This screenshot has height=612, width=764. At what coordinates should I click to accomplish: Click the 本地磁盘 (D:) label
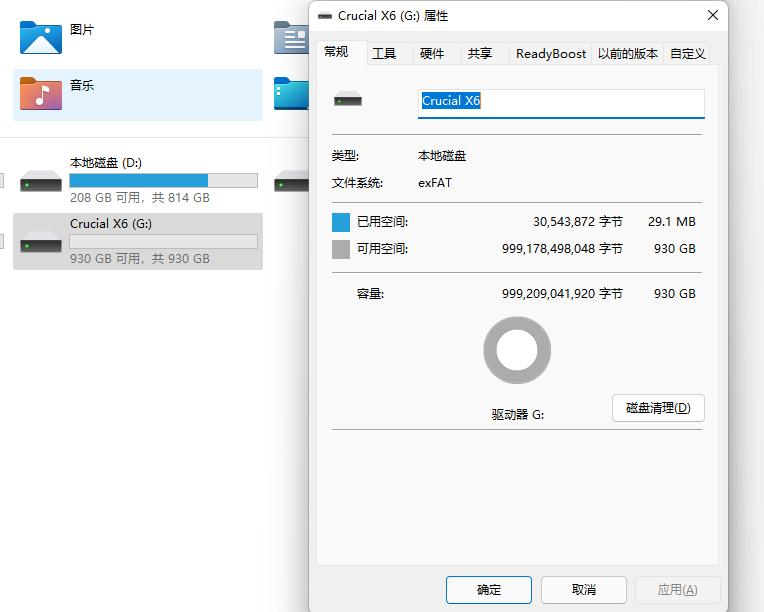[x=106, y=163]
